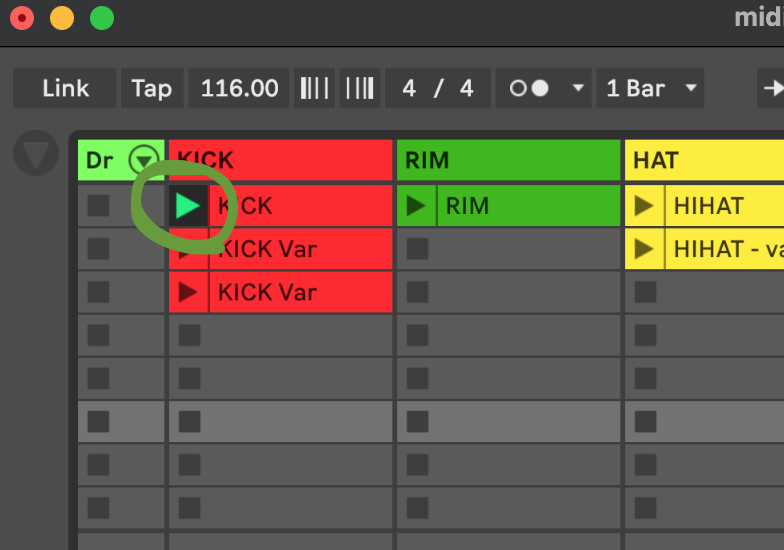Screen dimensions: 784x550
Task: Click the phase nudge up icon
Action: (359, 88)
